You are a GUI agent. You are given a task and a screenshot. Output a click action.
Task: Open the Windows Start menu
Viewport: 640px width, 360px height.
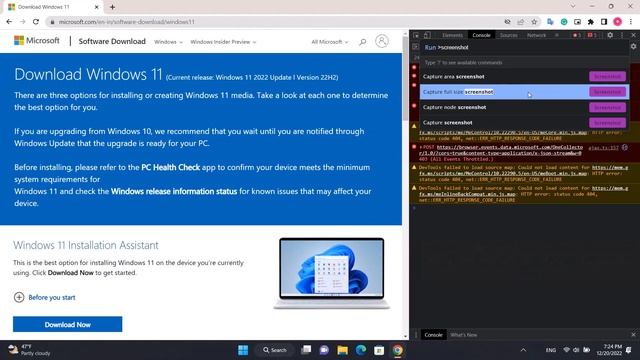point(243,350)
